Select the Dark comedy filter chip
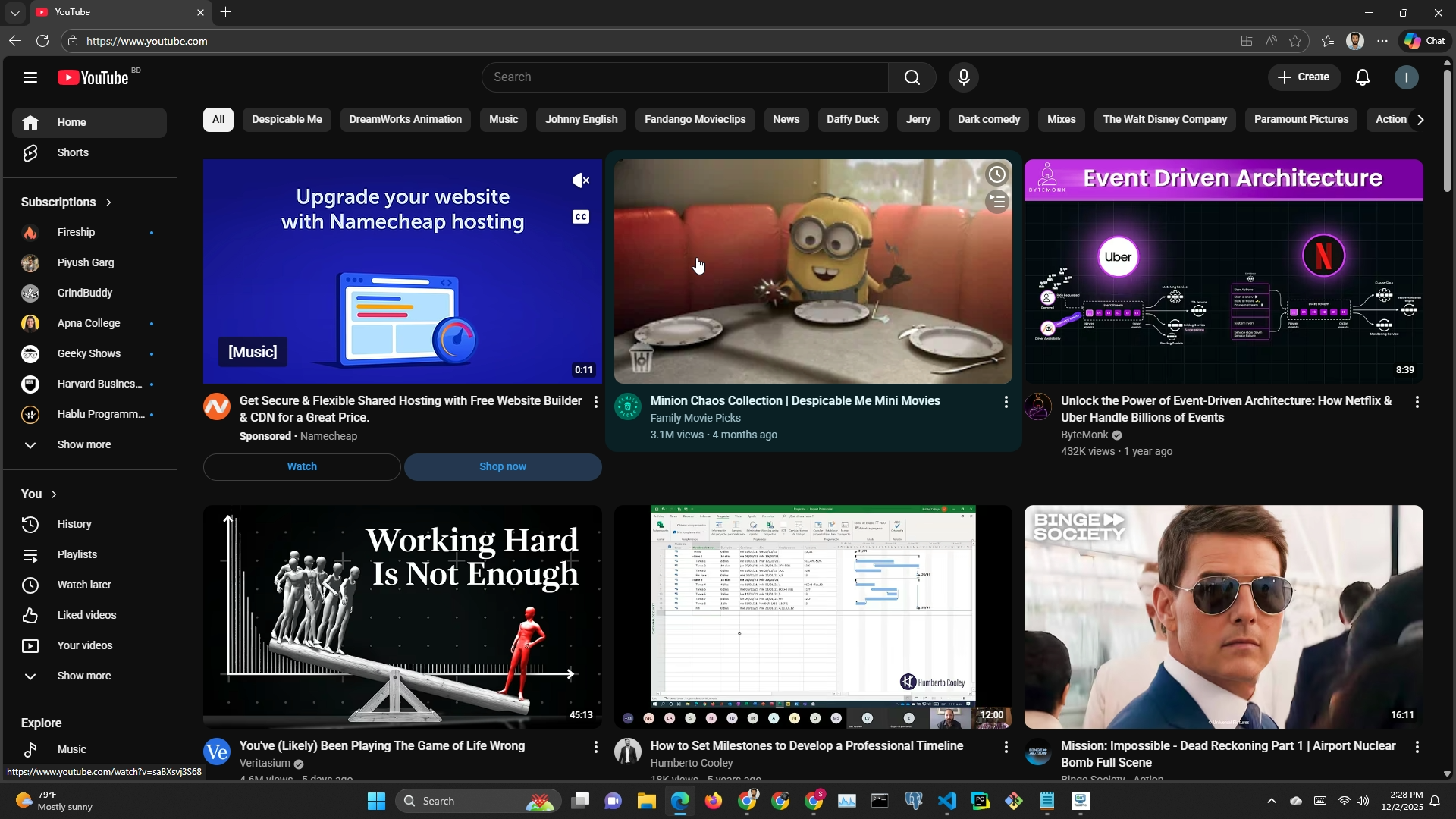 tap(988, 120)
